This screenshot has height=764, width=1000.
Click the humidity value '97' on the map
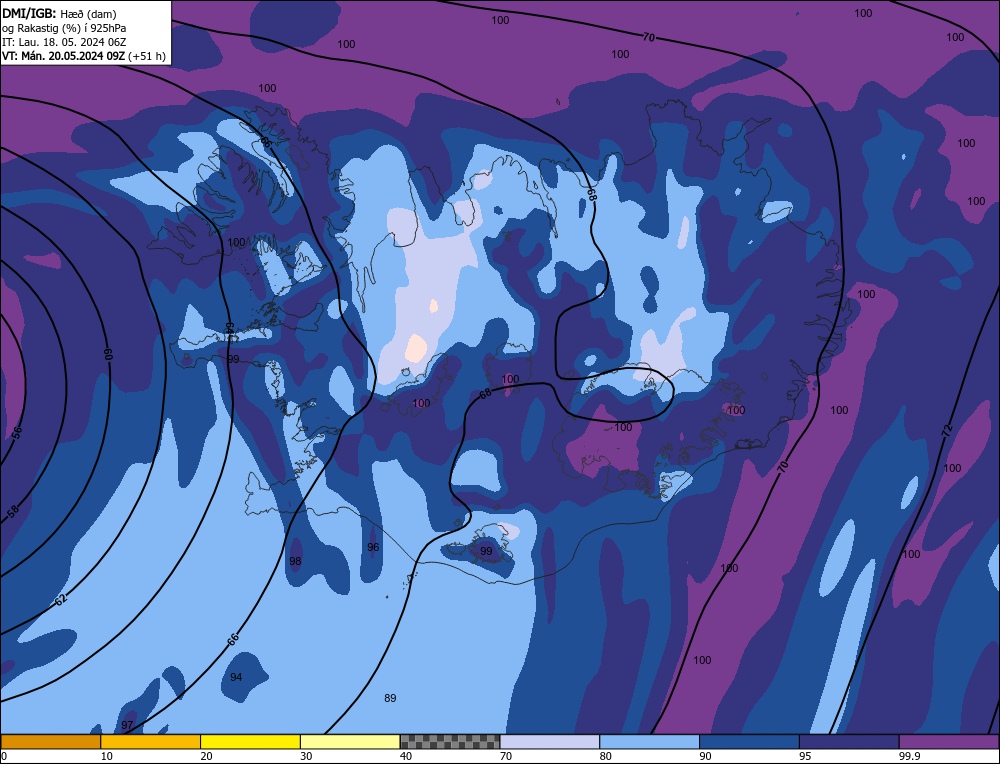[x=127, y=726]
